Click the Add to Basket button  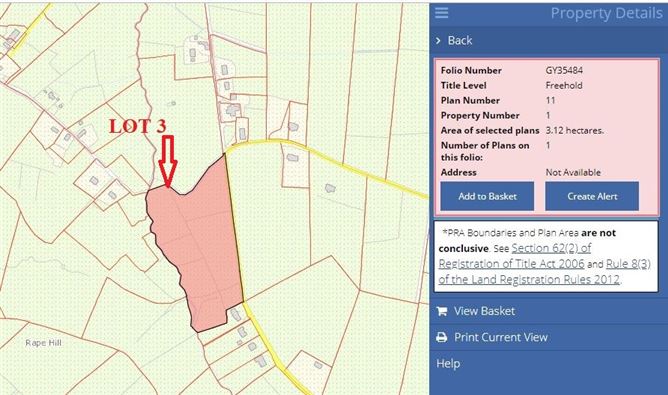(487, 196)
